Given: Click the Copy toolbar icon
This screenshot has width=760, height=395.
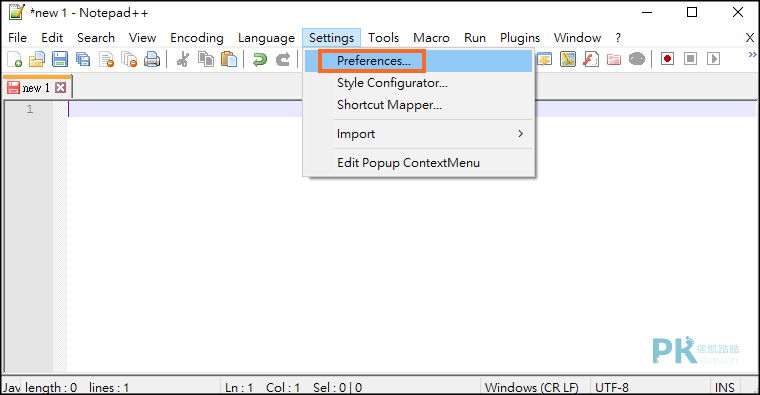Looking at the screenshot, I should tap(206, 59).
